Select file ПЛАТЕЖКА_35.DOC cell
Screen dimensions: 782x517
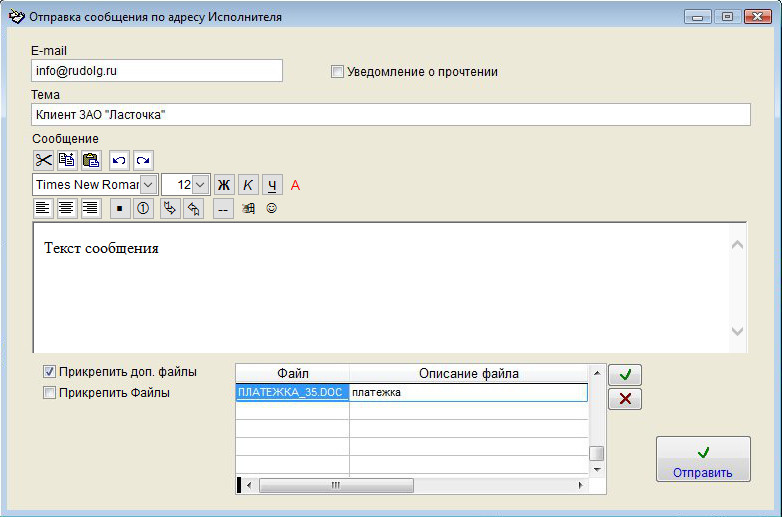(292, 392)
